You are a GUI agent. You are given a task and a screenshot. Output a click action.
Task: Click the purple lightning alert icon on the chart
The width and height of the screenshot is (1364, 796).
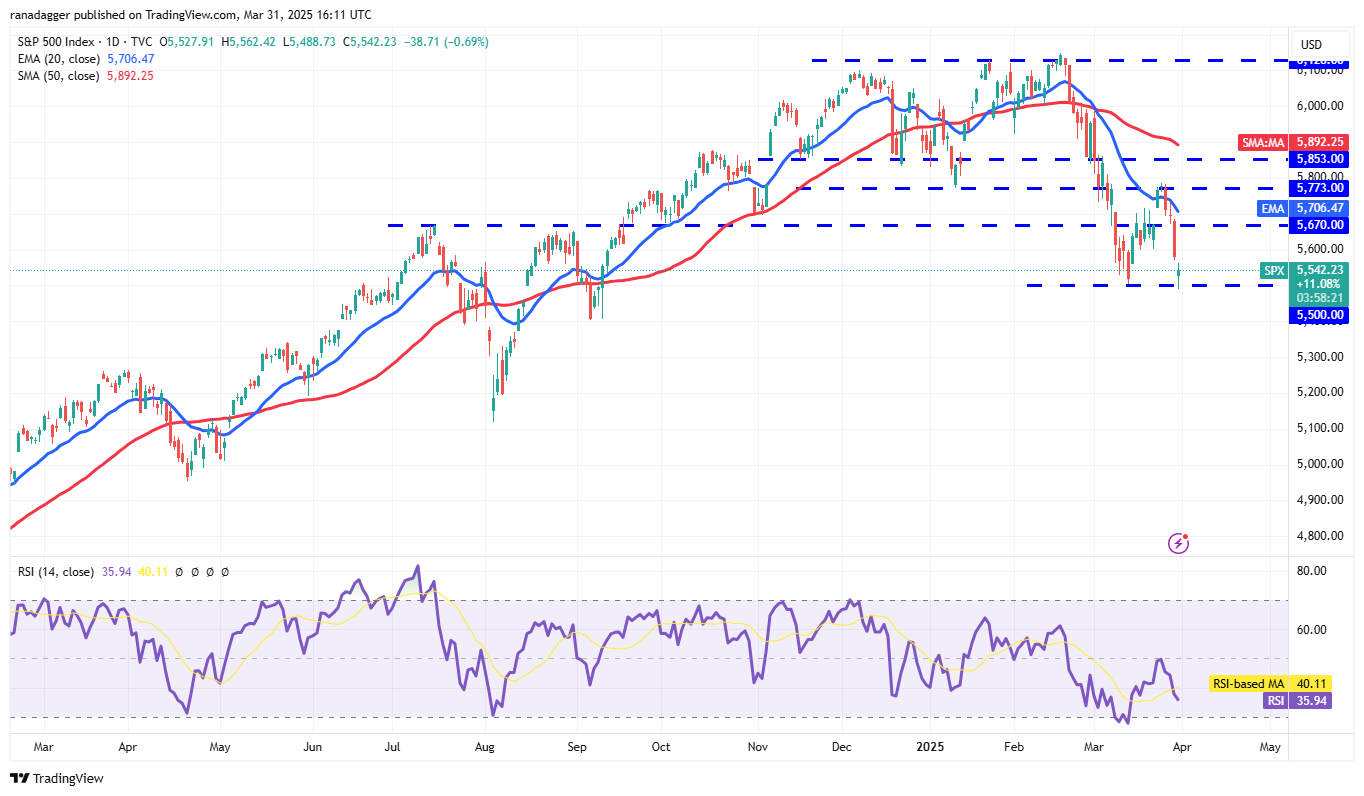pyautogui.click(x=1178, y=541)
